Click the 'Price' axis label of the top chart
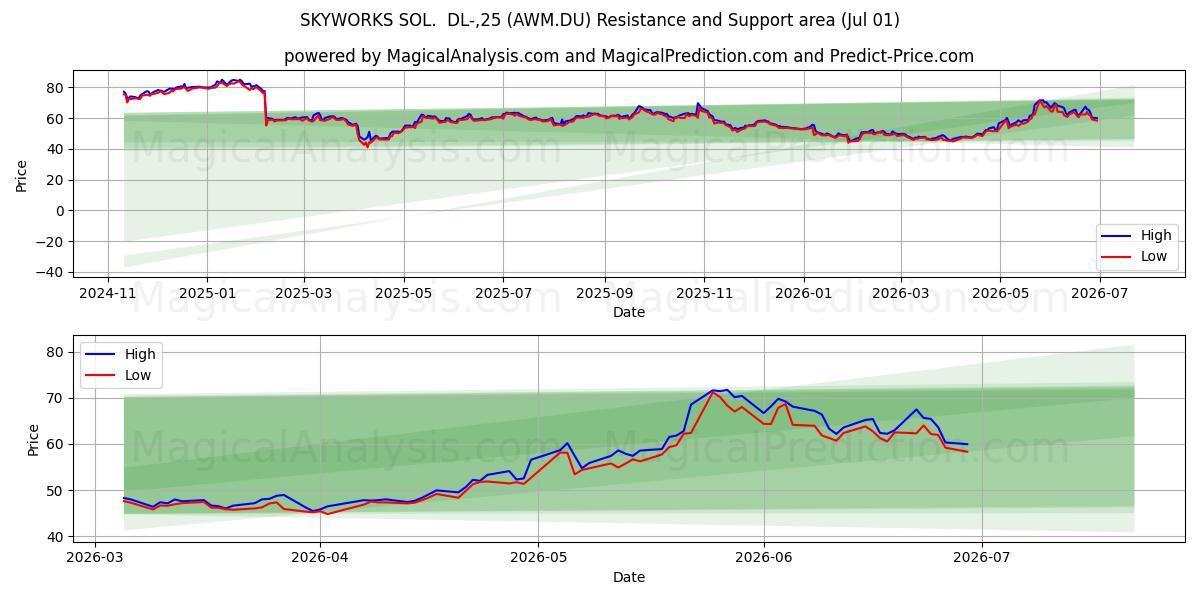 [22, 176]
